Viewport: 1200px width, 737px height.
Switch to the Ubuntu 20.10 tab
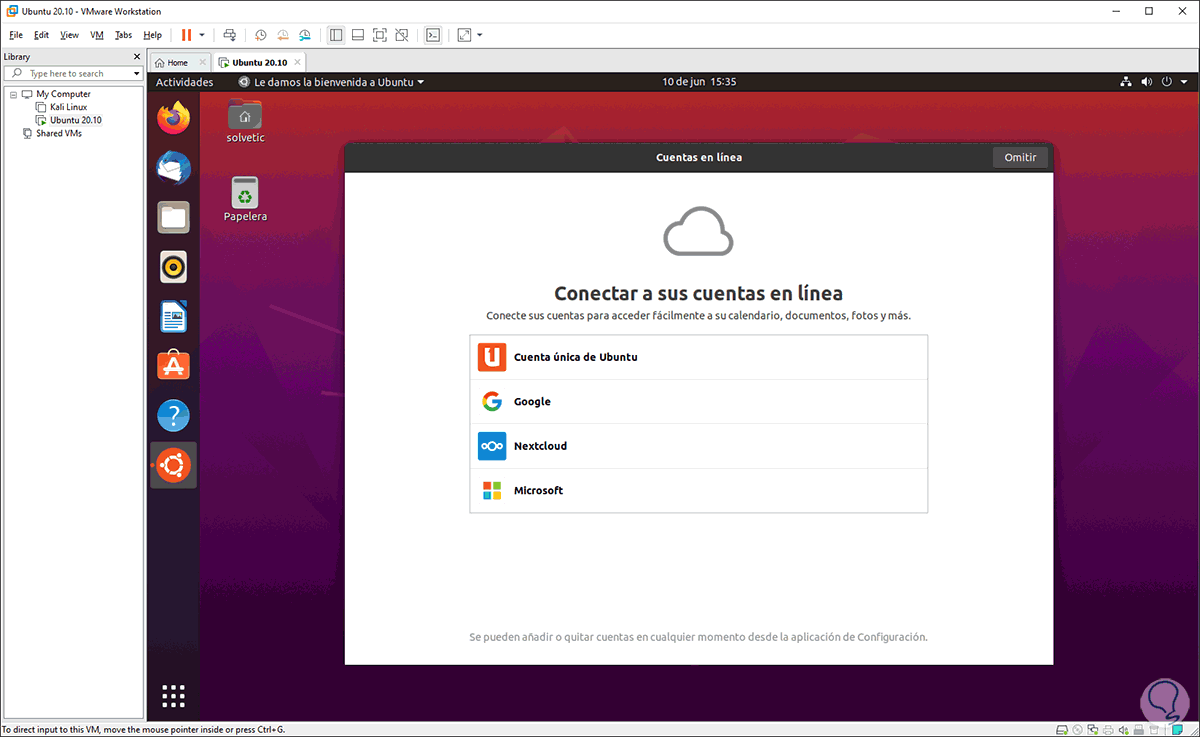260,62
